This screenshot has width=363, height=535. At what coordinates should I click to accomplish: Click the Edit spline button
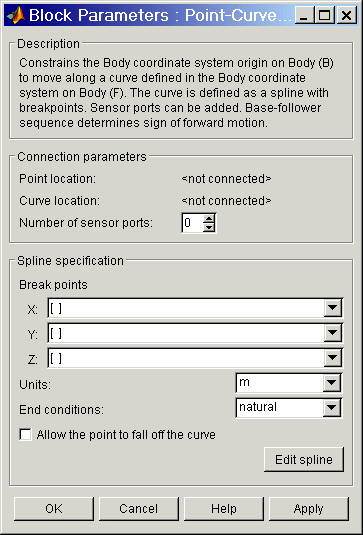point(304,460)
